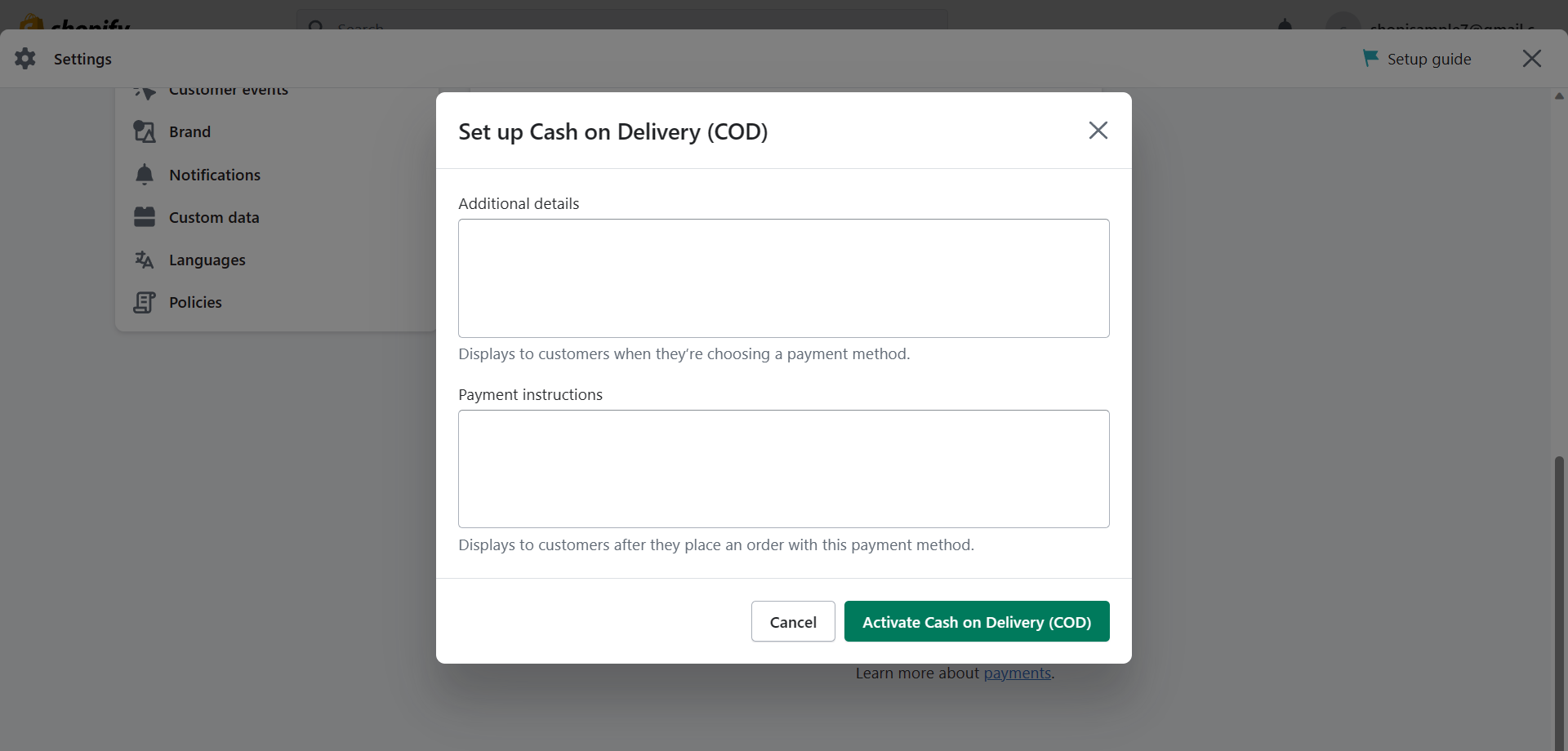Click the Custom data icon

click(145, 217)
